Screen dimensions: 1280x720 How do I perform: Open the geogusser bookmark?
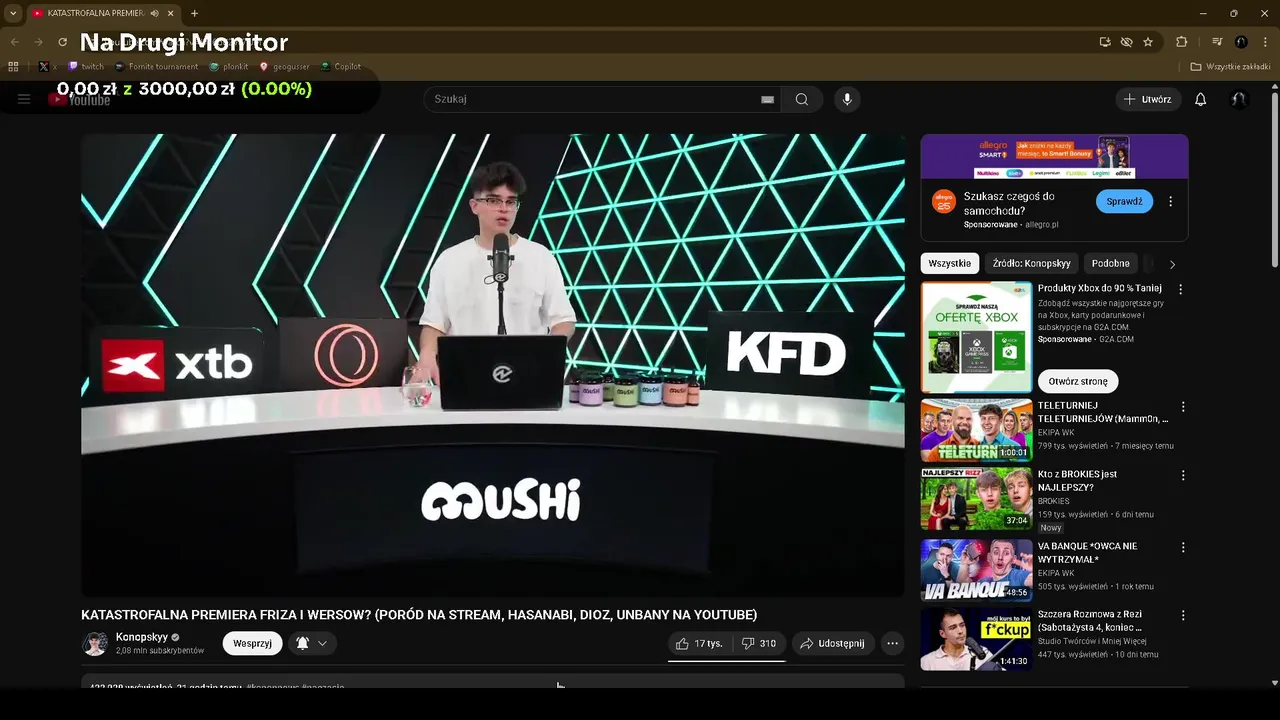284,67
